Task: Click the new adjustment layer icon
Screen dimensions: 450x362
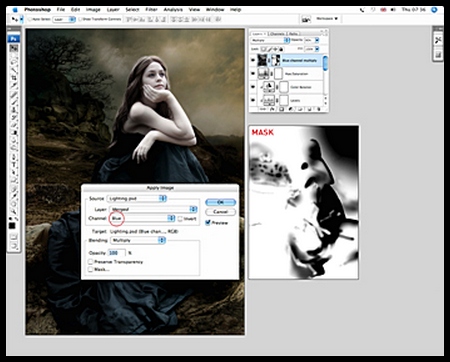Action: pyautogui.click(x=291, y=109)
